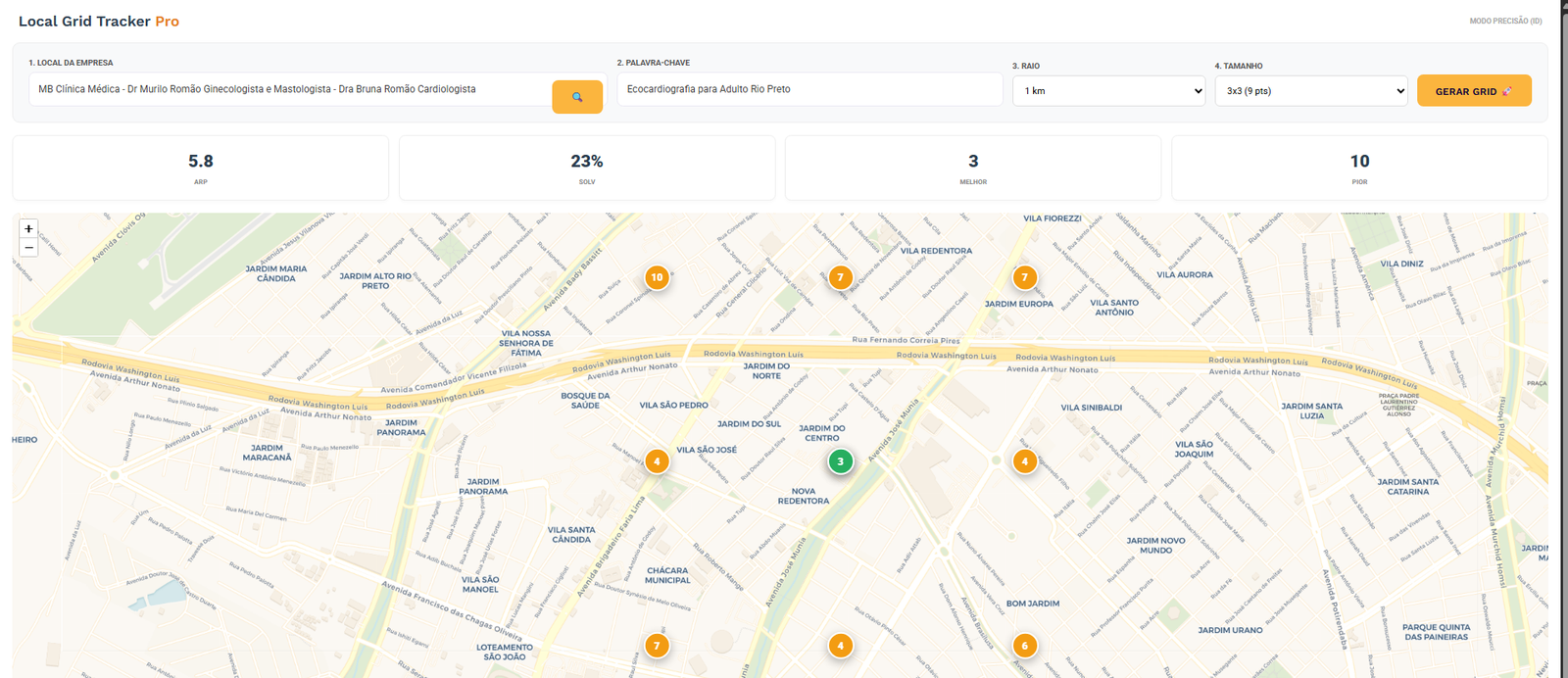Click the Modo Precisão (ID) label

(x=1505, y=21)
